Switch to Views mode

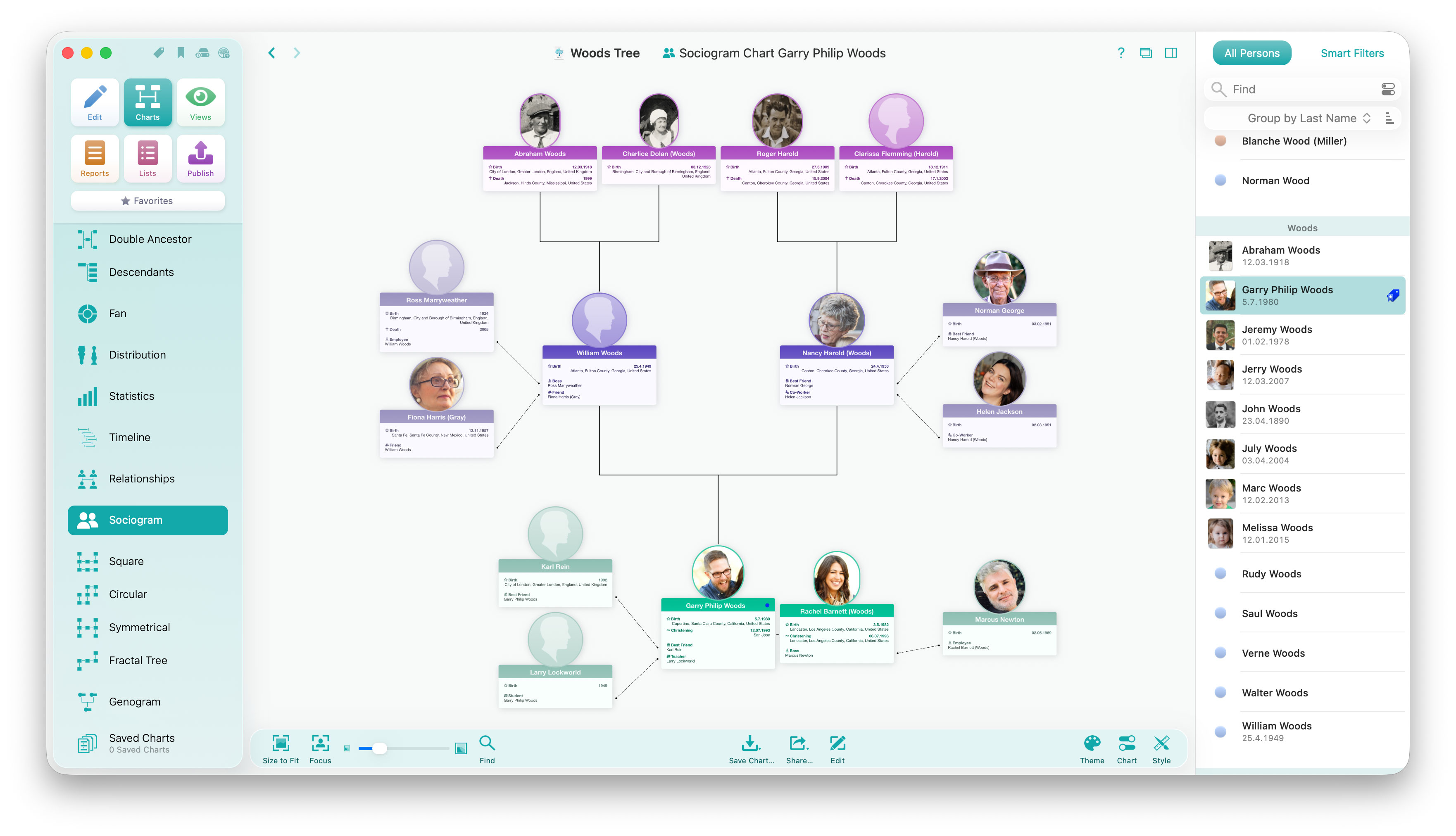coord(200,102)
